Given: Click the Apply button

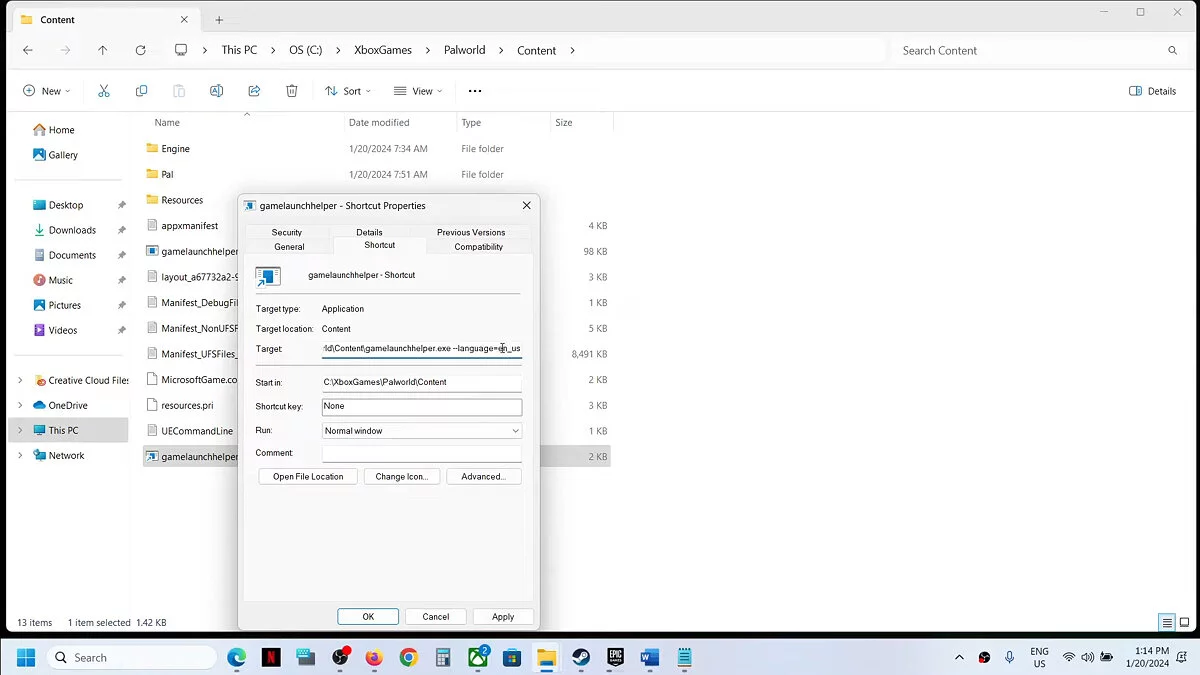Looking at the screenshot, I should click(x=503, y=617).
